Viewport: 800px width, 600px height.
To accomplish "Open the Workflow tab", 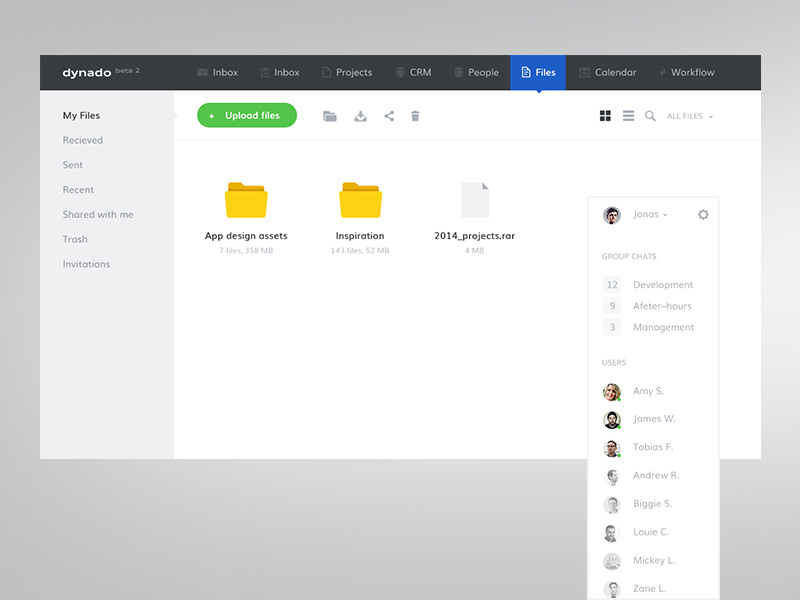I will click(x=687, y=72).
